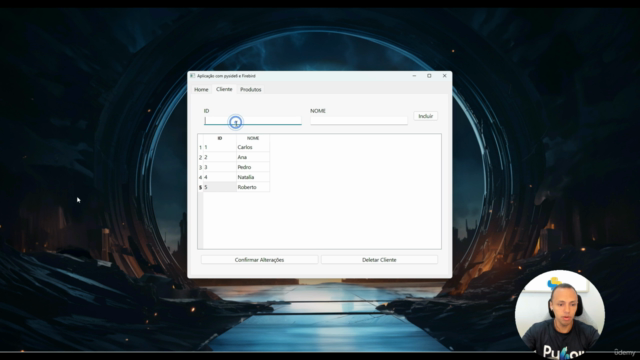Focus the ID input field
Image resolution: width=640 pixels, height=360 pixels.
tap(253, 120)
